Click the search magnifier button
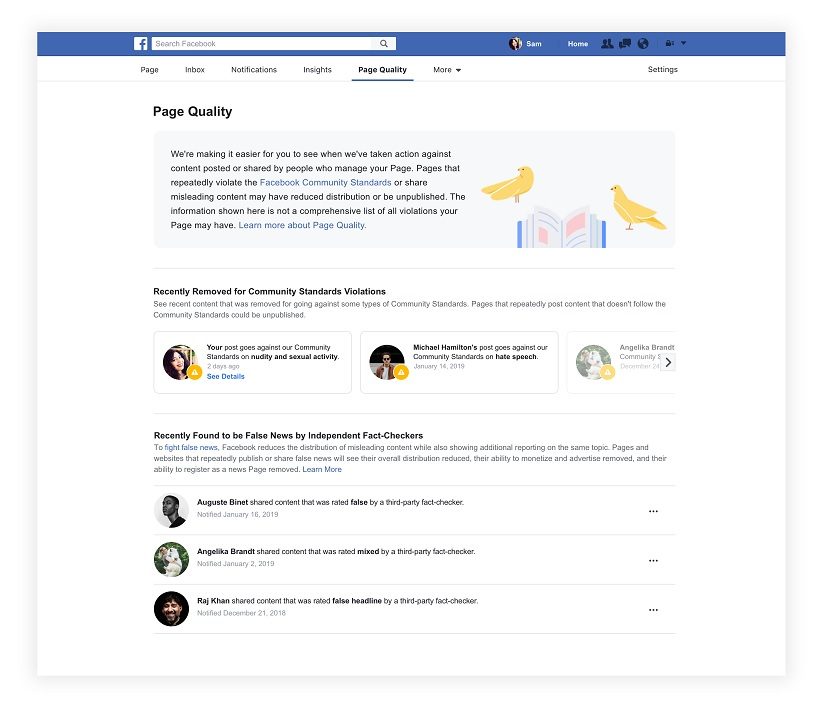823x708 pixels. (384, 44)
